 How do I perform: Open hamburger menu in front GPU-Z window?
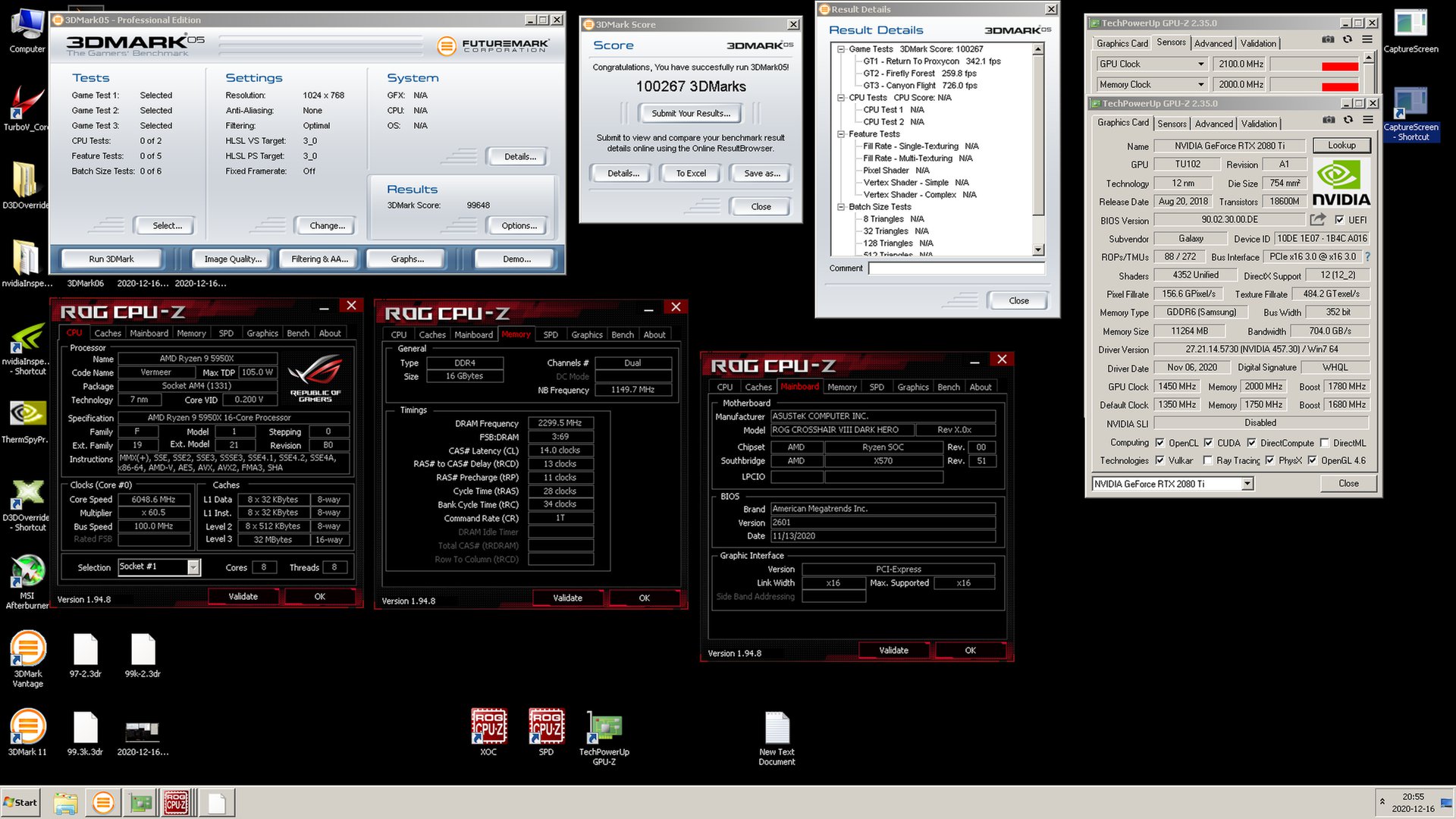(1368, 120)
